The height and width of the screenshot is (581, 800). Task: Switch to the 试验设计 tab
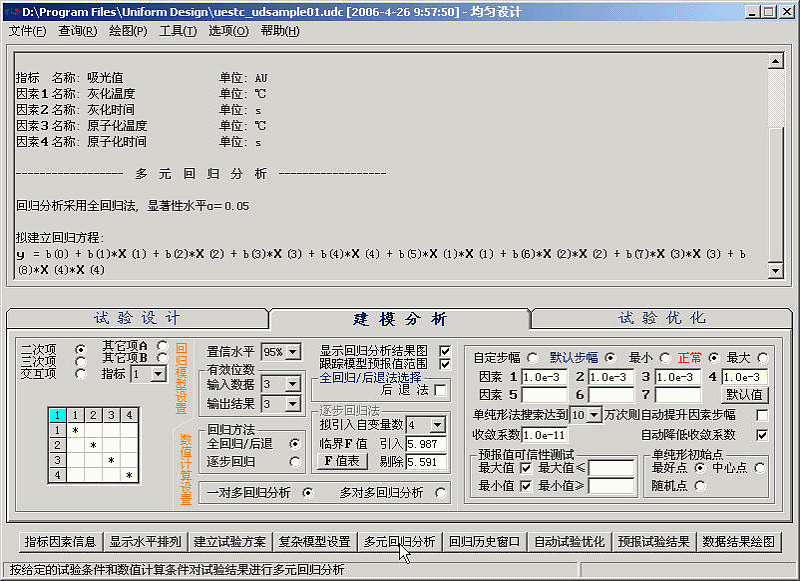pos(137,319)
